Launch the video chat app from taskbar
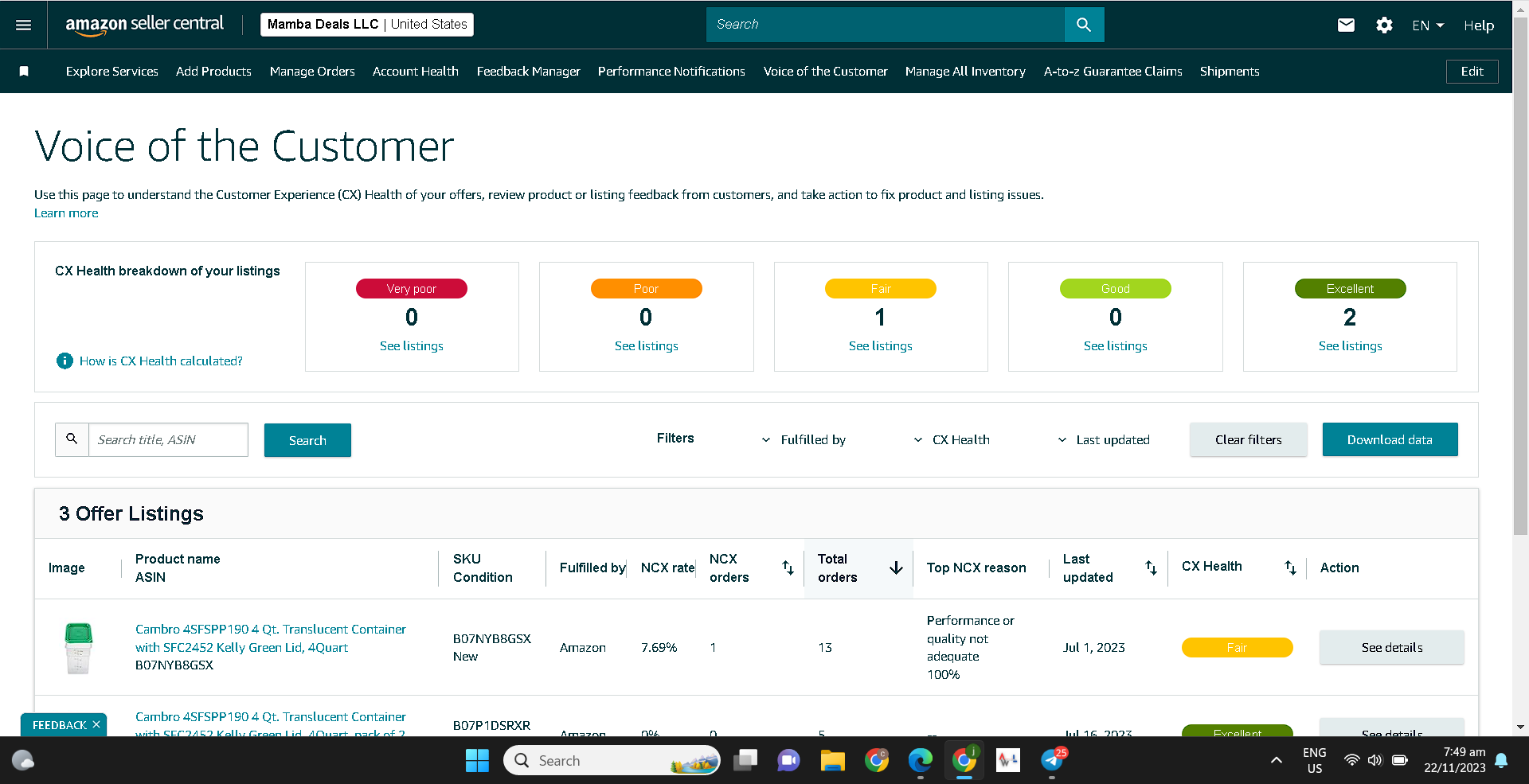This screenshot has width=1529, height=784. pyautogui.click(x=788, y=761)
